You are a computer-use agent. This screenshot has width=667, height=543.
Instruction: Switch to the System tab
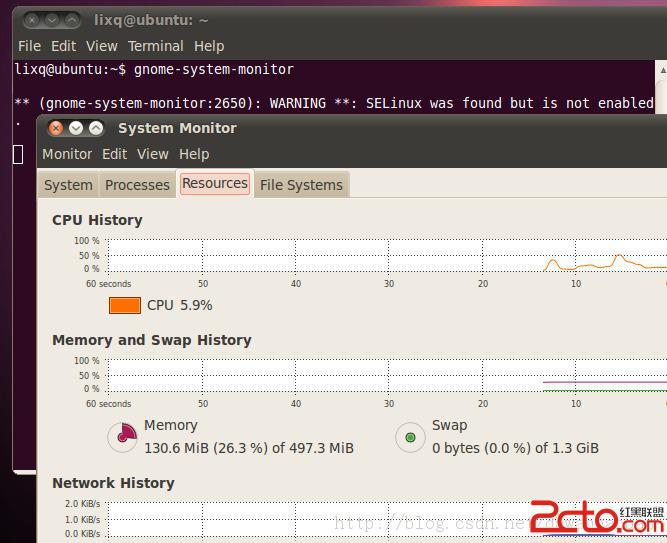coord(68,185)
